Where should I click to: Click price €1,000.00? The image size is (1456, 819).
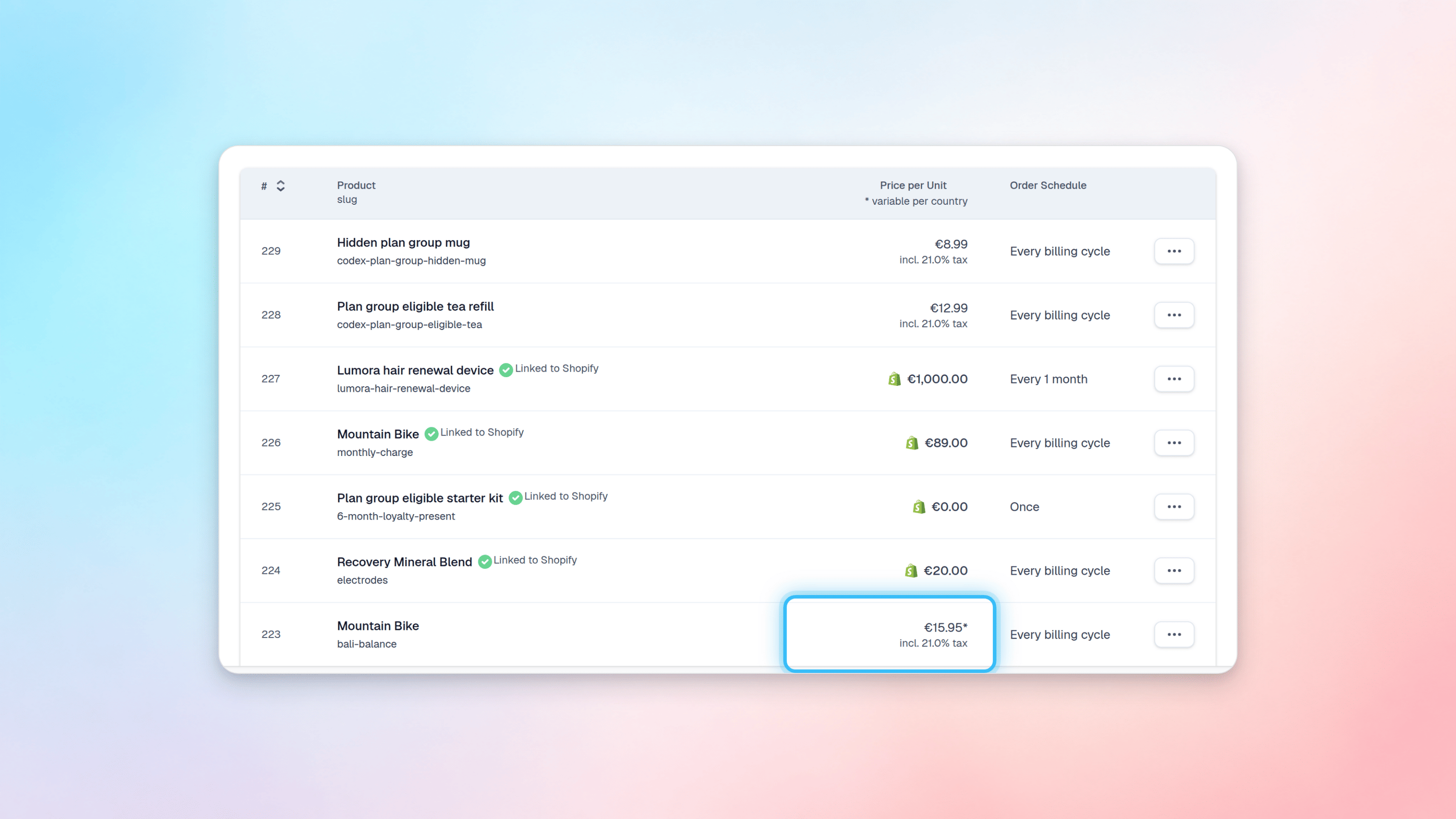938,379
